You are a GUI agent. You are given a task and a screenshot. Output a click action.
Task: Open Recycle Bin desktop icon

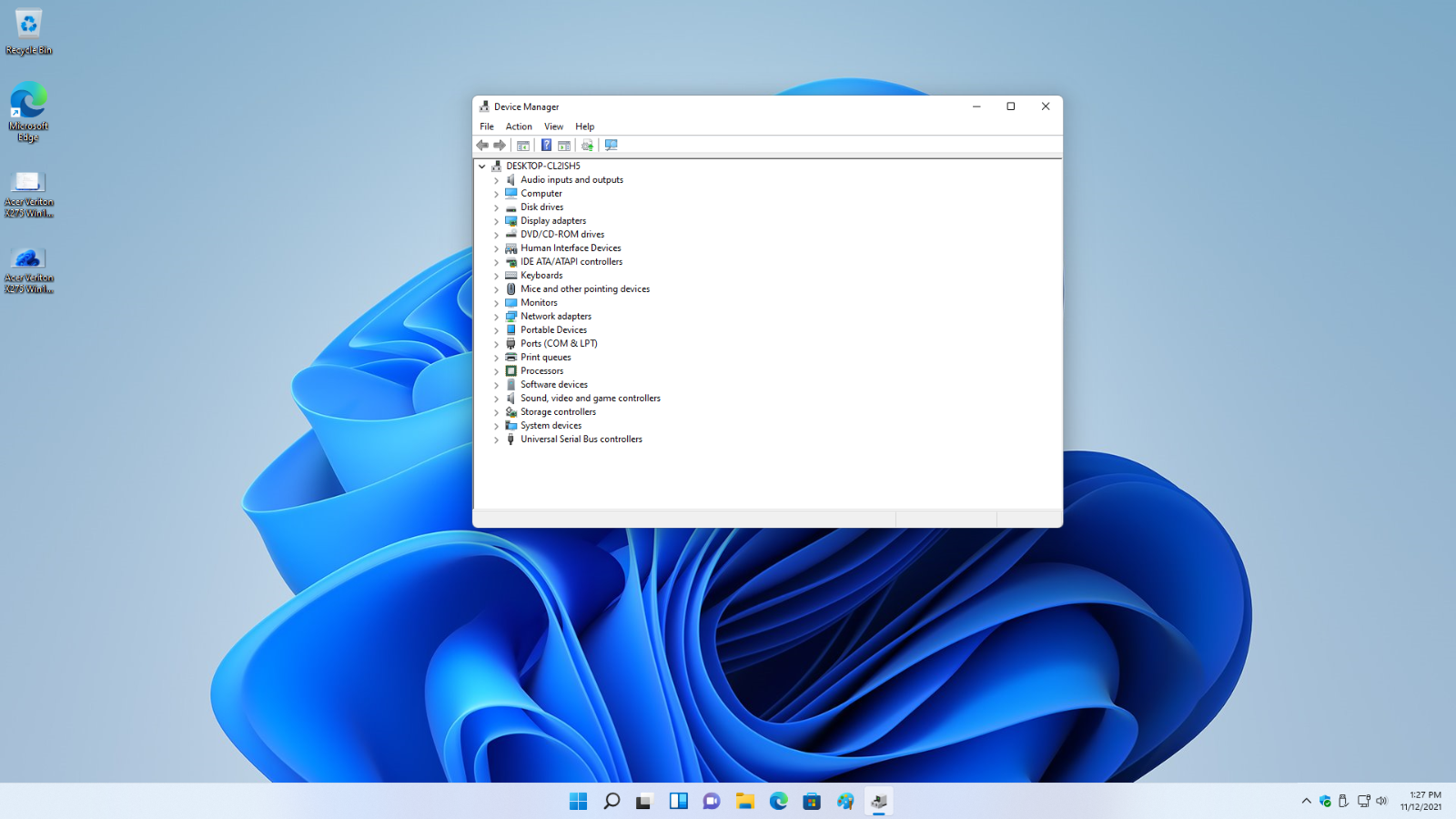coord(28,32)
